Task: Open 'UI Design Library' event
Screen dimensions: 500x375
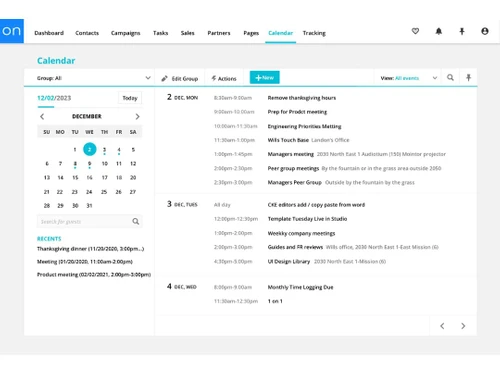Action: [x=289, y=262]
